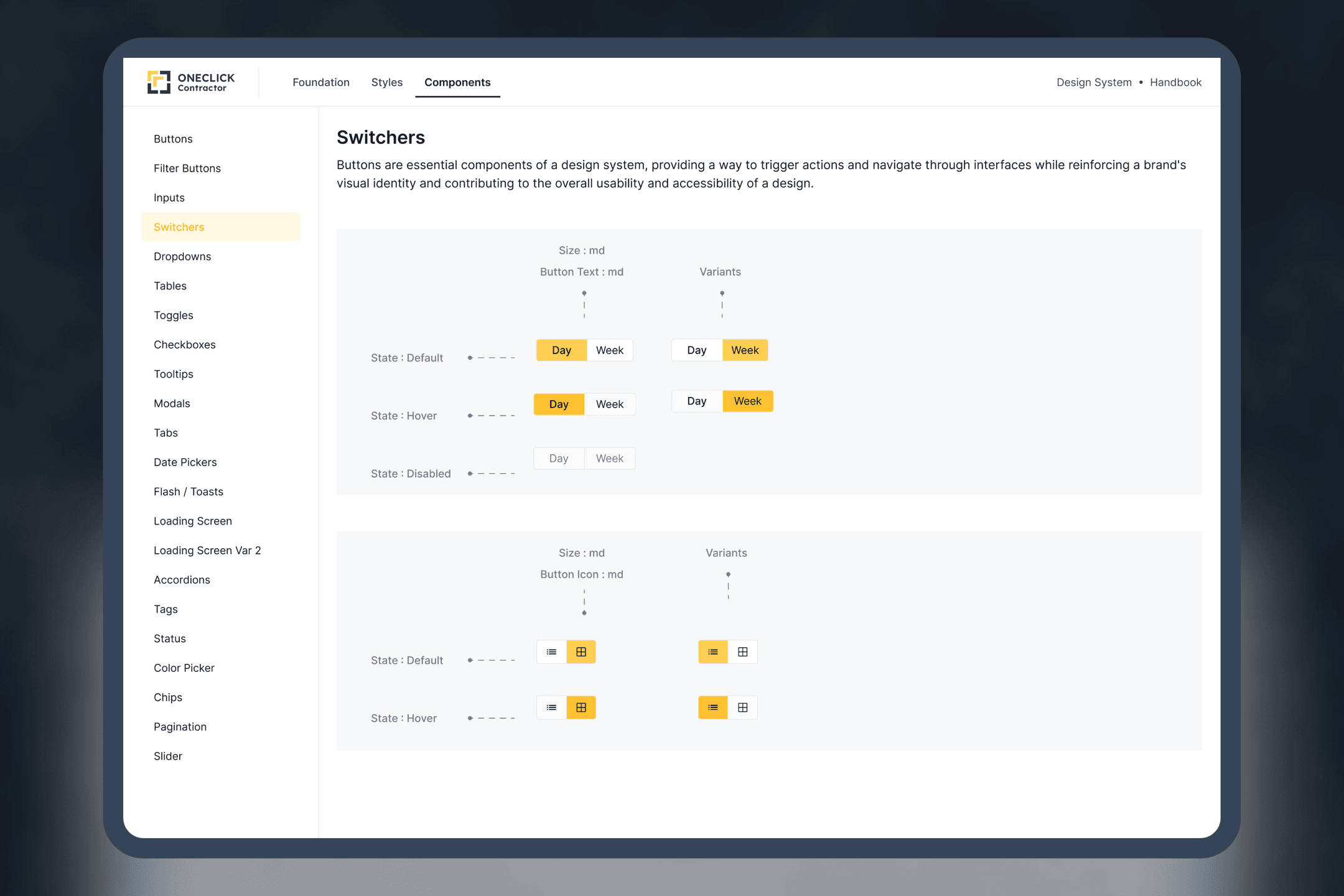The height and width of the screenshot is (896, 1344).
Task: Open Tooltips sidebar item
Action: tap(174, 374)
